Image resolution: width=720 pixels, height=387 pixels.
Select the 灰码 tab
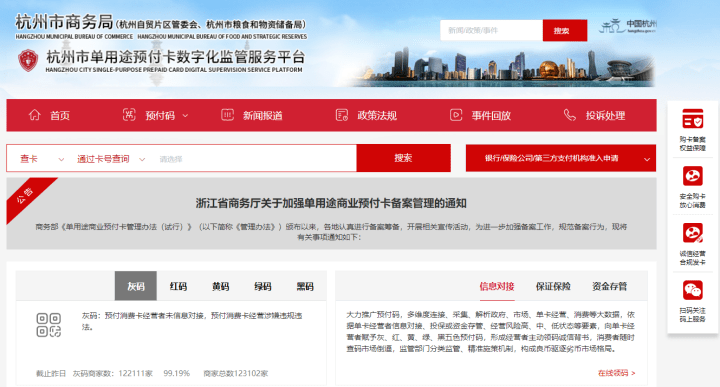click(x=135, y=286)
